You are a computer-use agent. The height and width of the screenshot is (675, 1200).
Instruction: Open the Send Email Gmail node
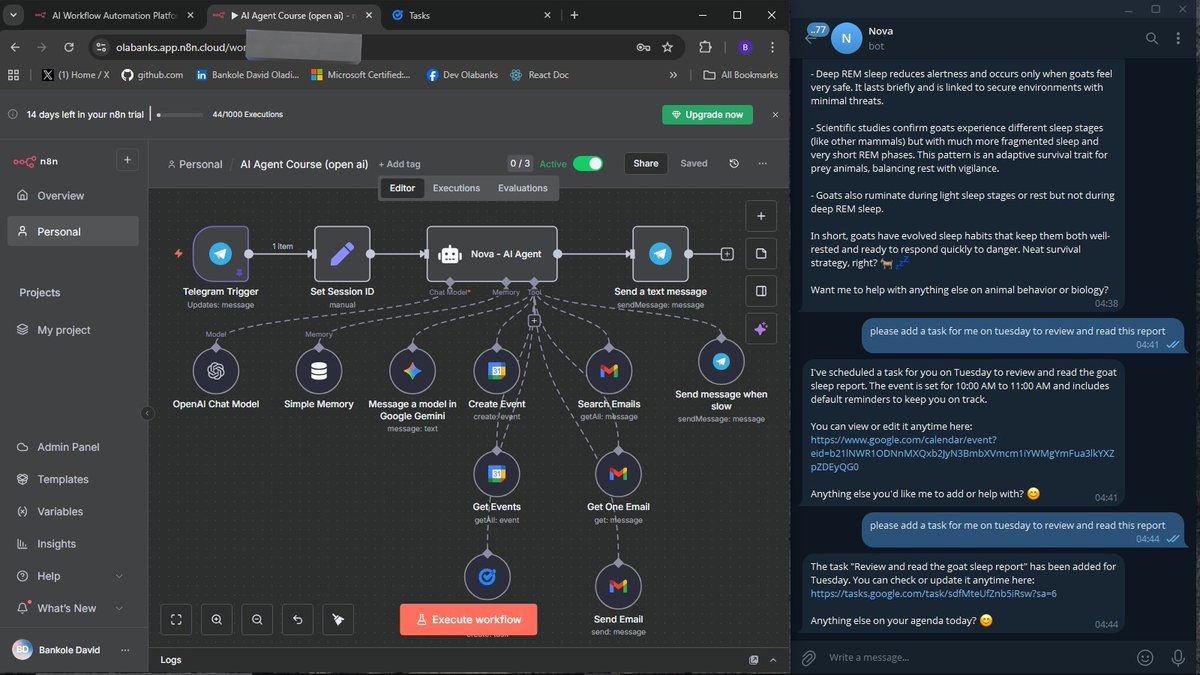(x=618, y=585)
